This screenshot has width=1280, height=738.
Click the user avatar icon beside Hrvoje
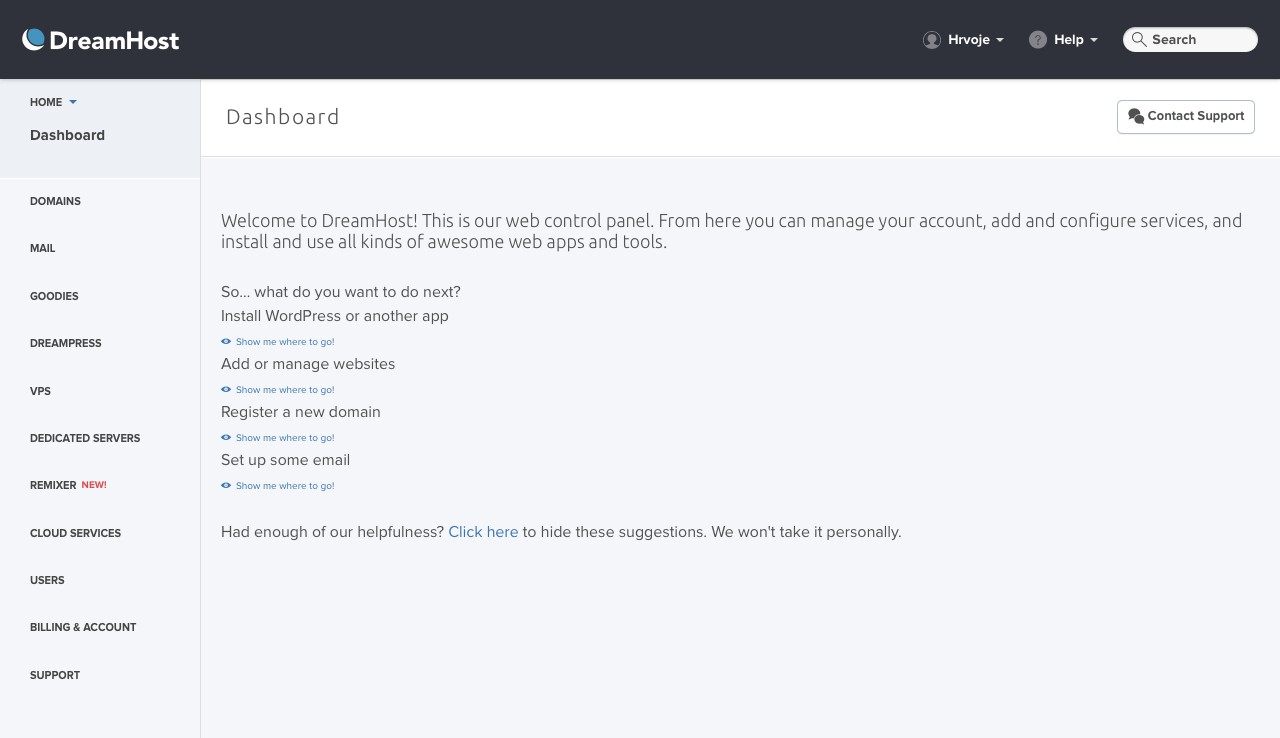tap(932, 40)
